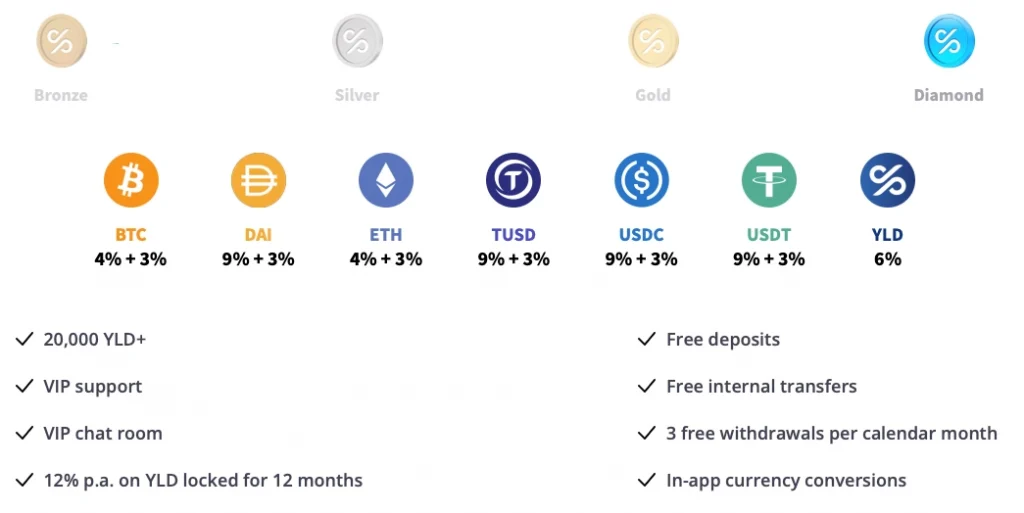Click the In-app currency conversions text
Screen dimensions: 1024x513
(x=786, y=480)
